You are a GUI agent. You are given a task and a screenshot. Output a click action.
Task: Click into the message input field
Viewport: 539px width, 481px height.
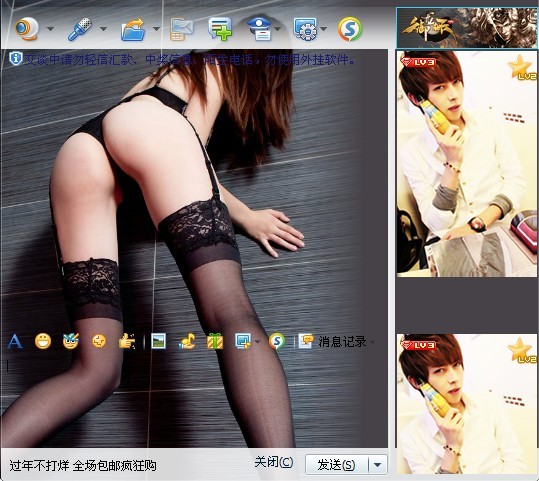(x=194, y=401)
